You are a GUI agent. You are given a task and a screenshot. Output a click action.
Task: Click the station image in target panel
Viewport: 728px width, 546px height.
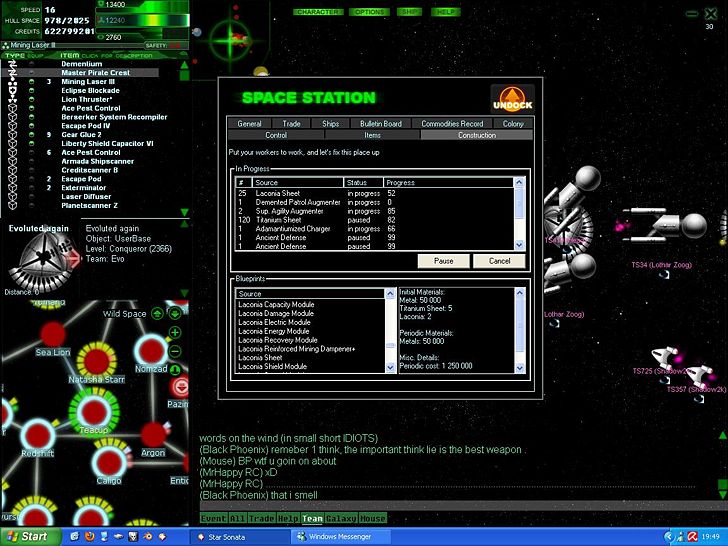(x=38, y=257)
